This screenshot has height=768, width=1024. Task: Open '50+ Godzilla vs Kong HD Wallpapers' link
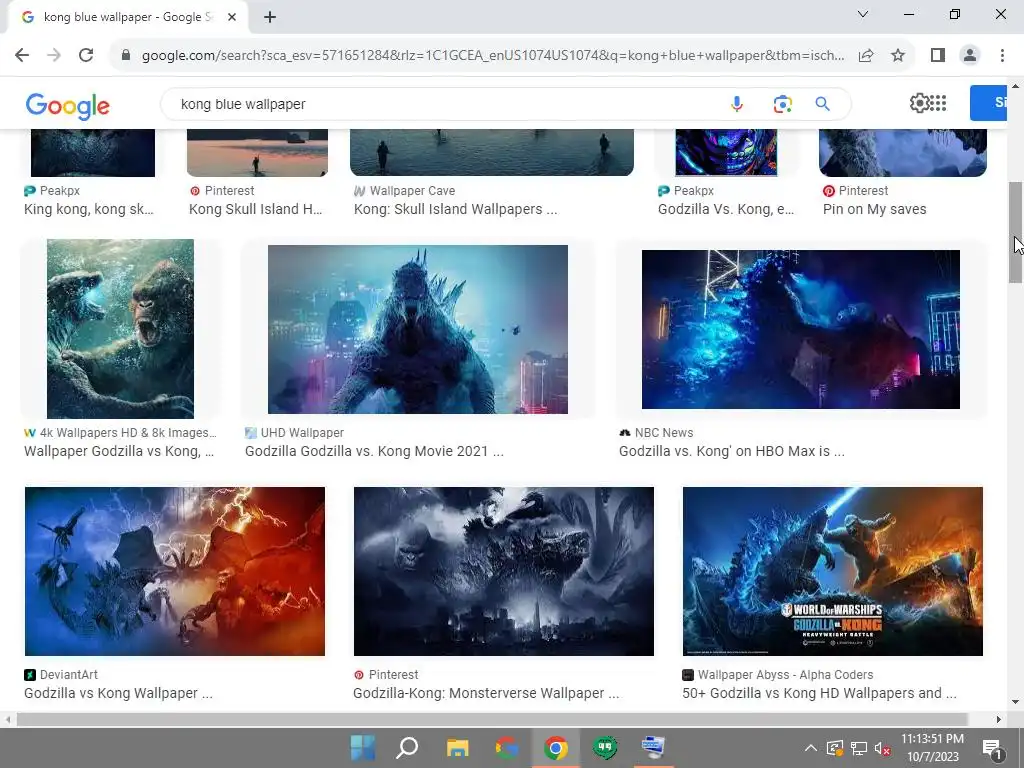tap(820, 693)
